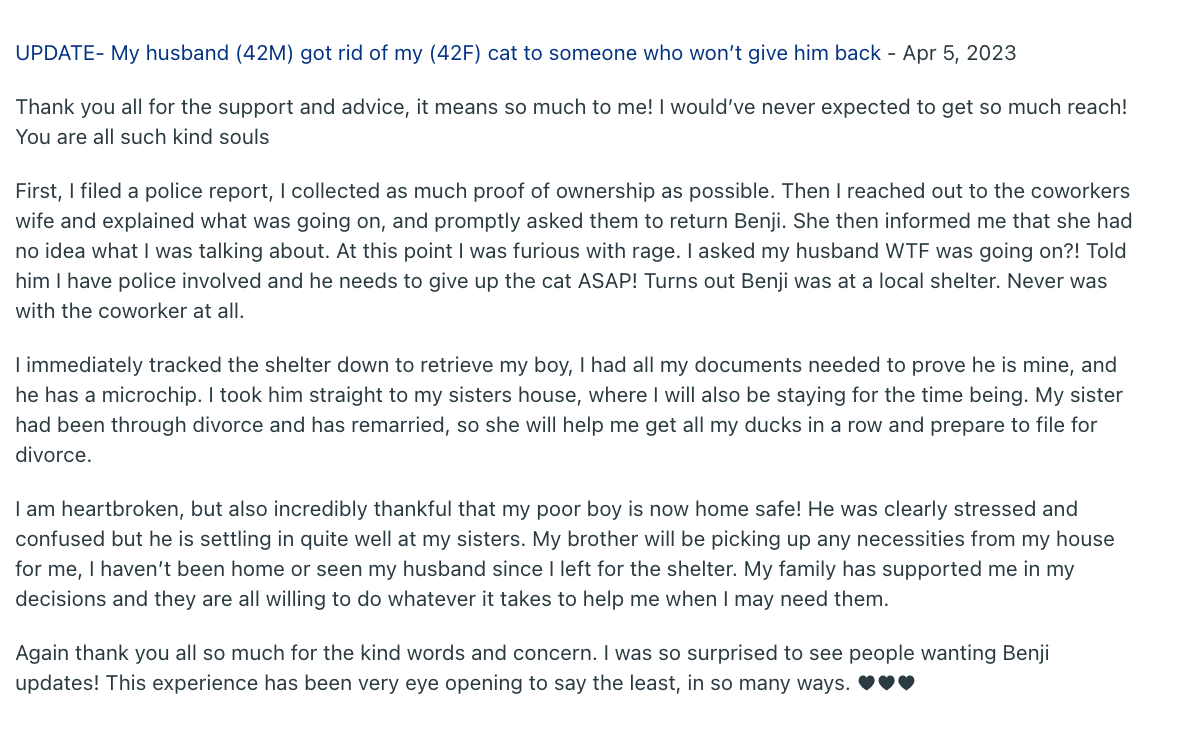Click the last black heart emoji
1194x746 pixels.
(x=906, y=684)
